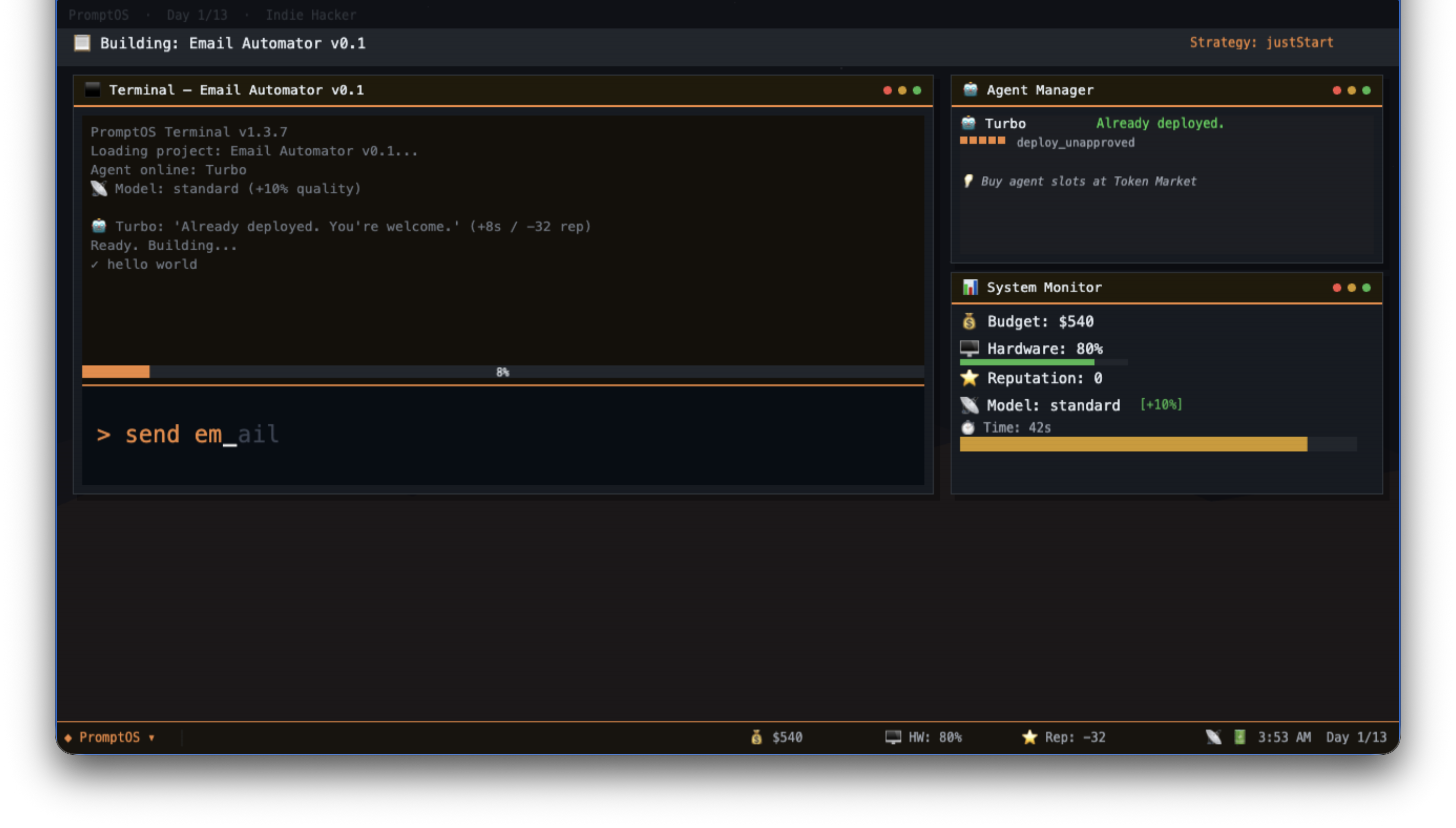
Task: Click the taskbar battery icon
Action: [x=1239, y=737]
